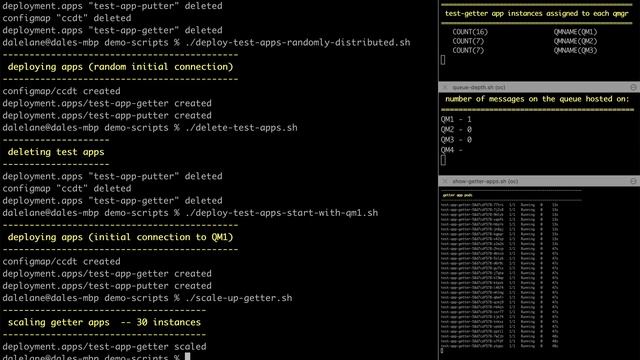Click the COUNT(16) value
Image resolution: width=640 pixels, height=360 pixels.
tap(470, 32)
